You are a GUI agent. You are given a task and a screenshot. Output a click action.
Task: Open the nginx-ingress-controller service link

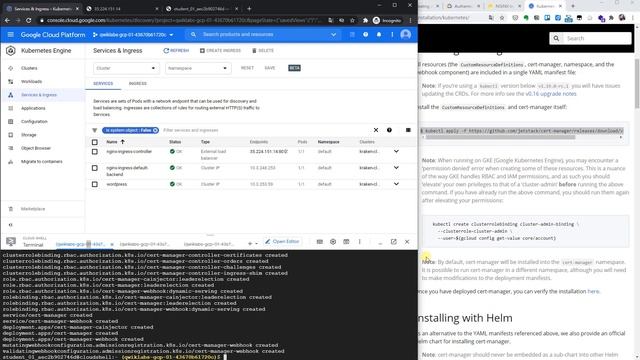(x=129, y=152)
